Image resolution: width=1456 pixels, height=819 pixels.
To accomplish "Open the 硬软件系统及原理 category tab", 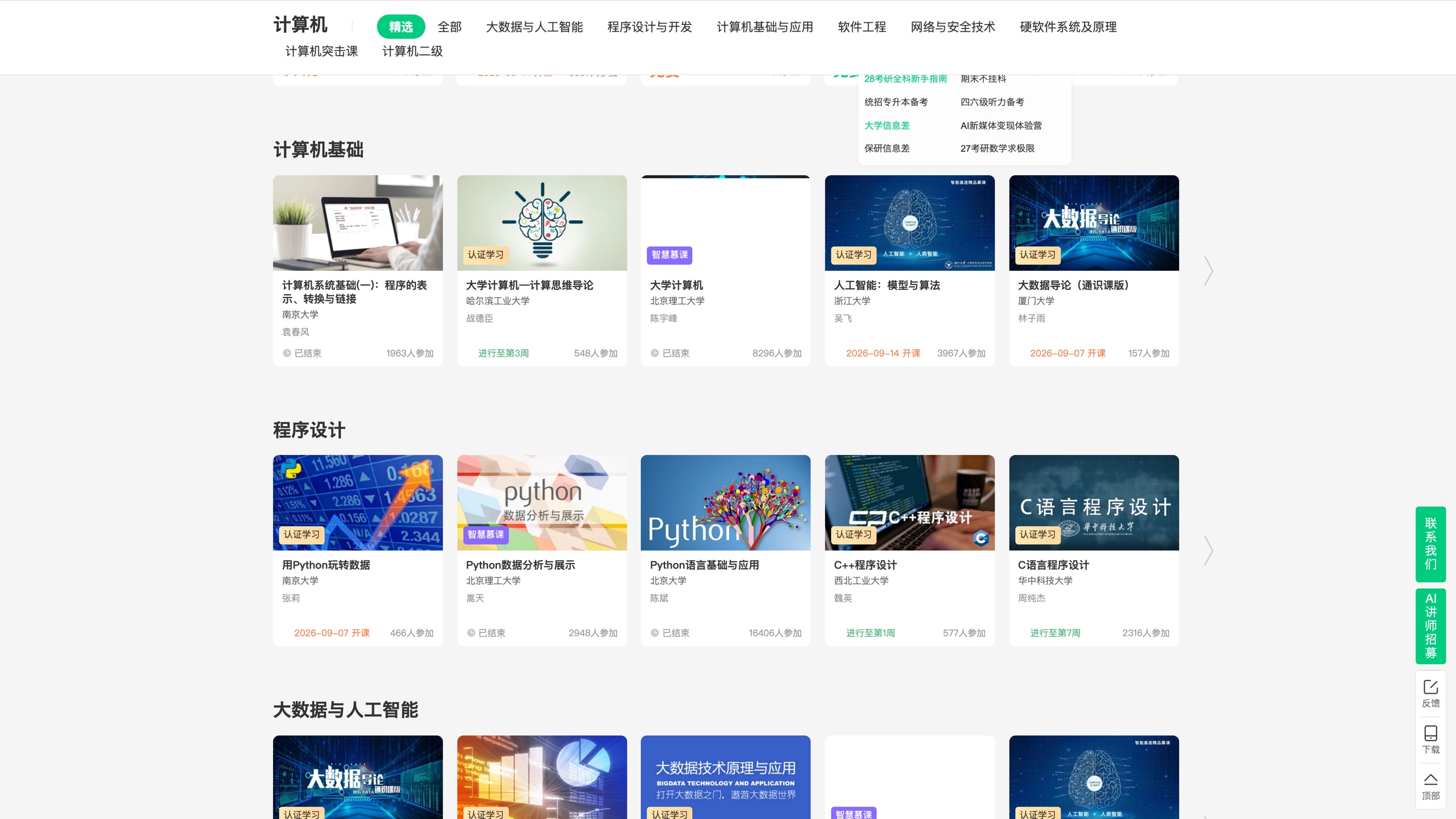I will point(1068,27).
